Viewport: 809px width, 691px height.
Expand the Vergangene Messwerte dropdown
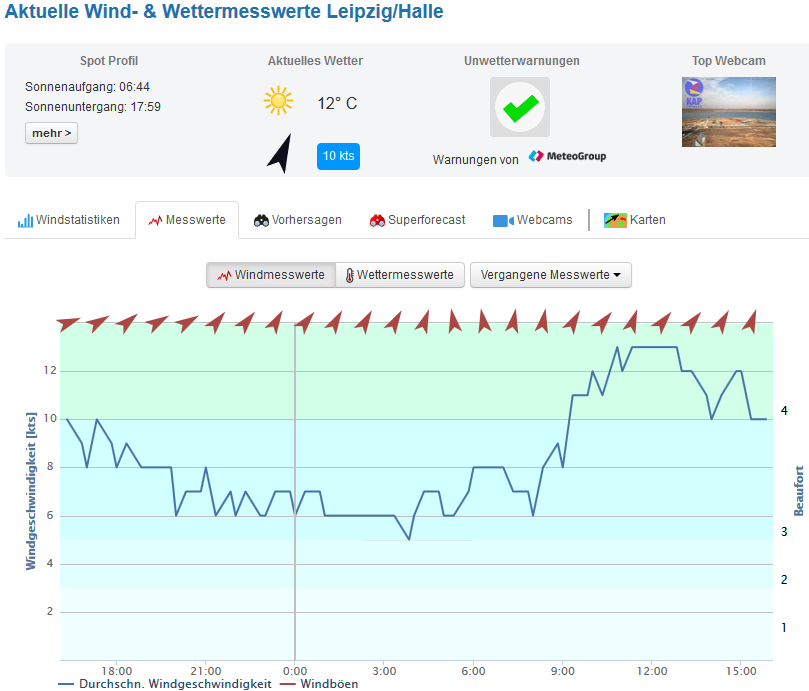[550, 275]
